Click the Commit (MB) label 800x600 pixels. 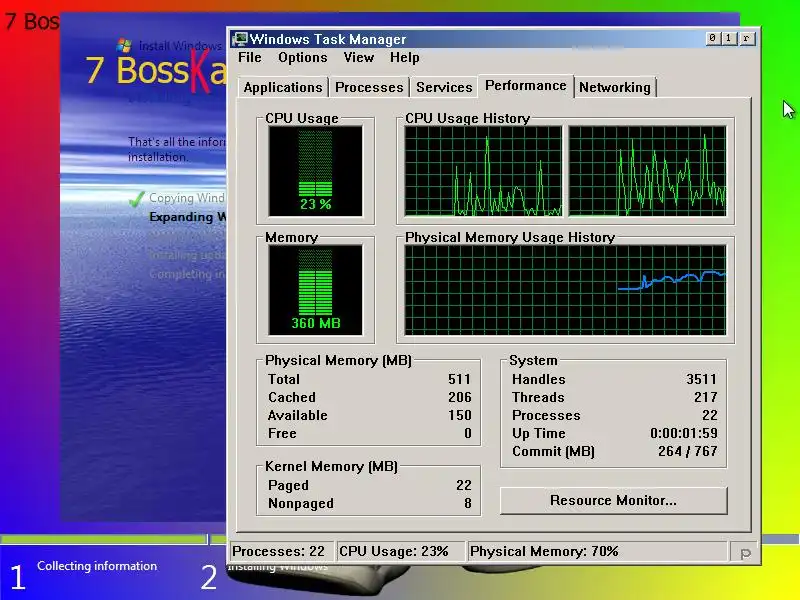tap(554, 452)
